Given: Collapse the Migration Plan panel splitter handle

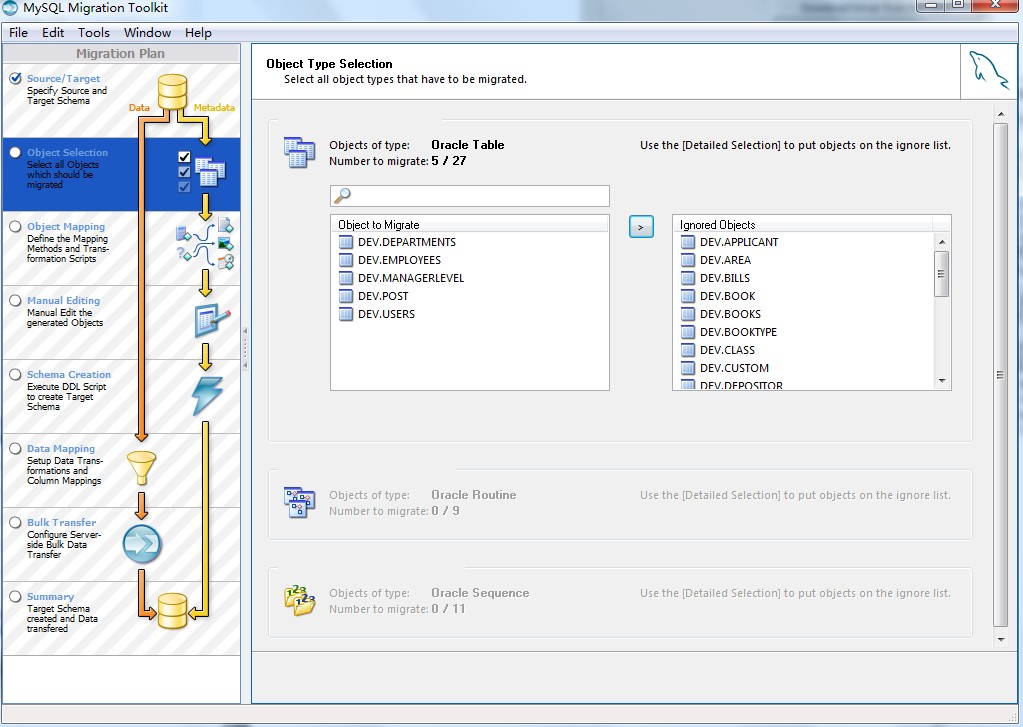Looking at the screenshot, I should pos(245,349).
